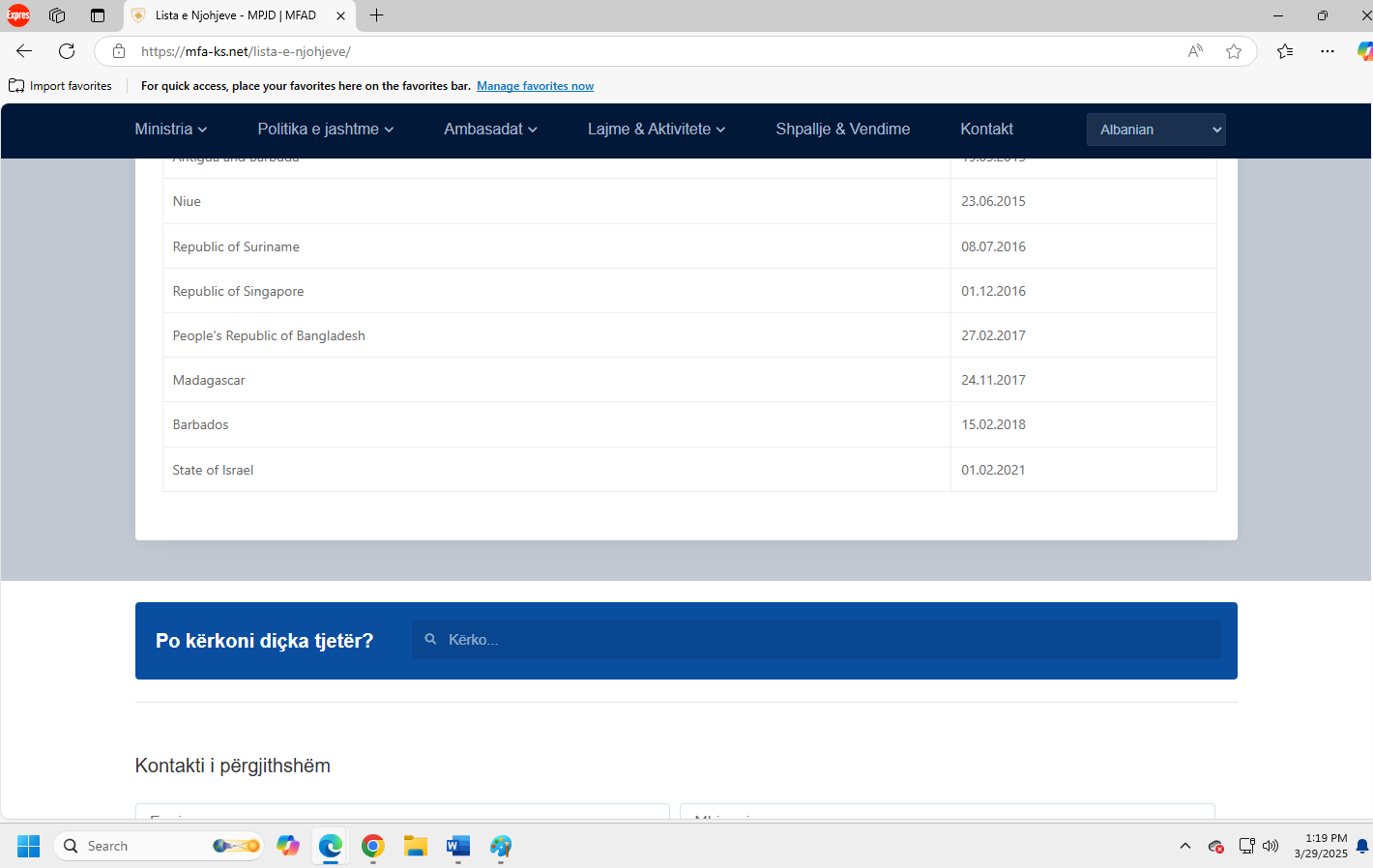Open the Favorites list icon
1373x868 pixels.
pyautogui.click(x=1285, y=51)
